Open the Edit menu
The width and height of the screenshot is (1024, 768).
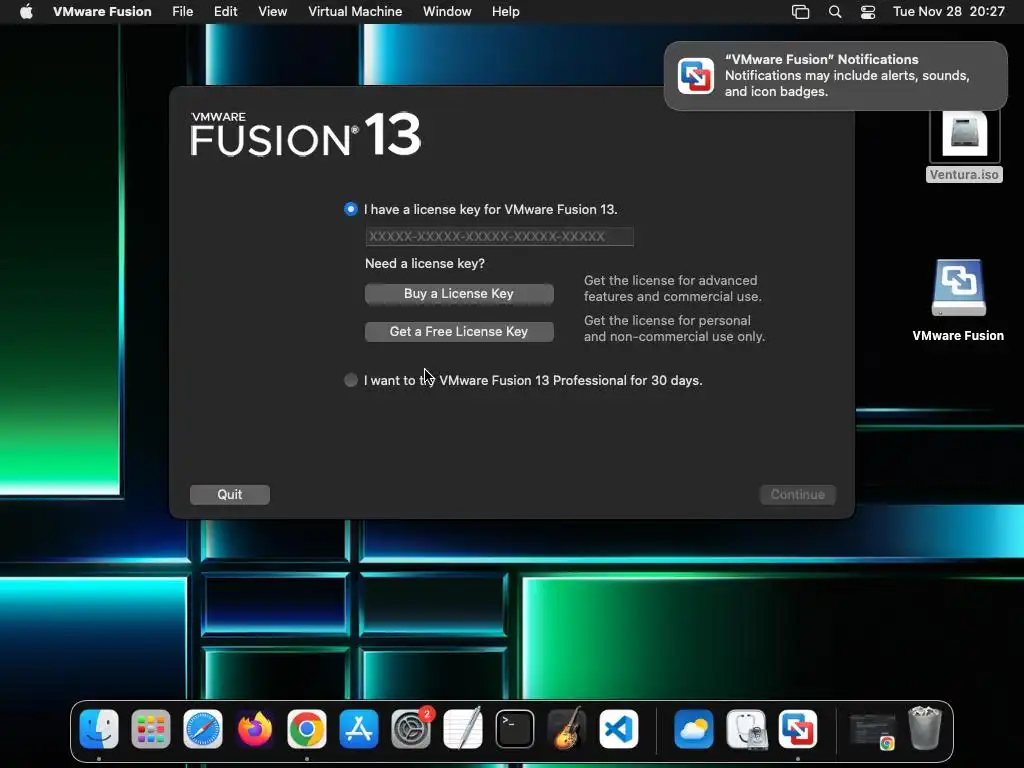[225, 12]
